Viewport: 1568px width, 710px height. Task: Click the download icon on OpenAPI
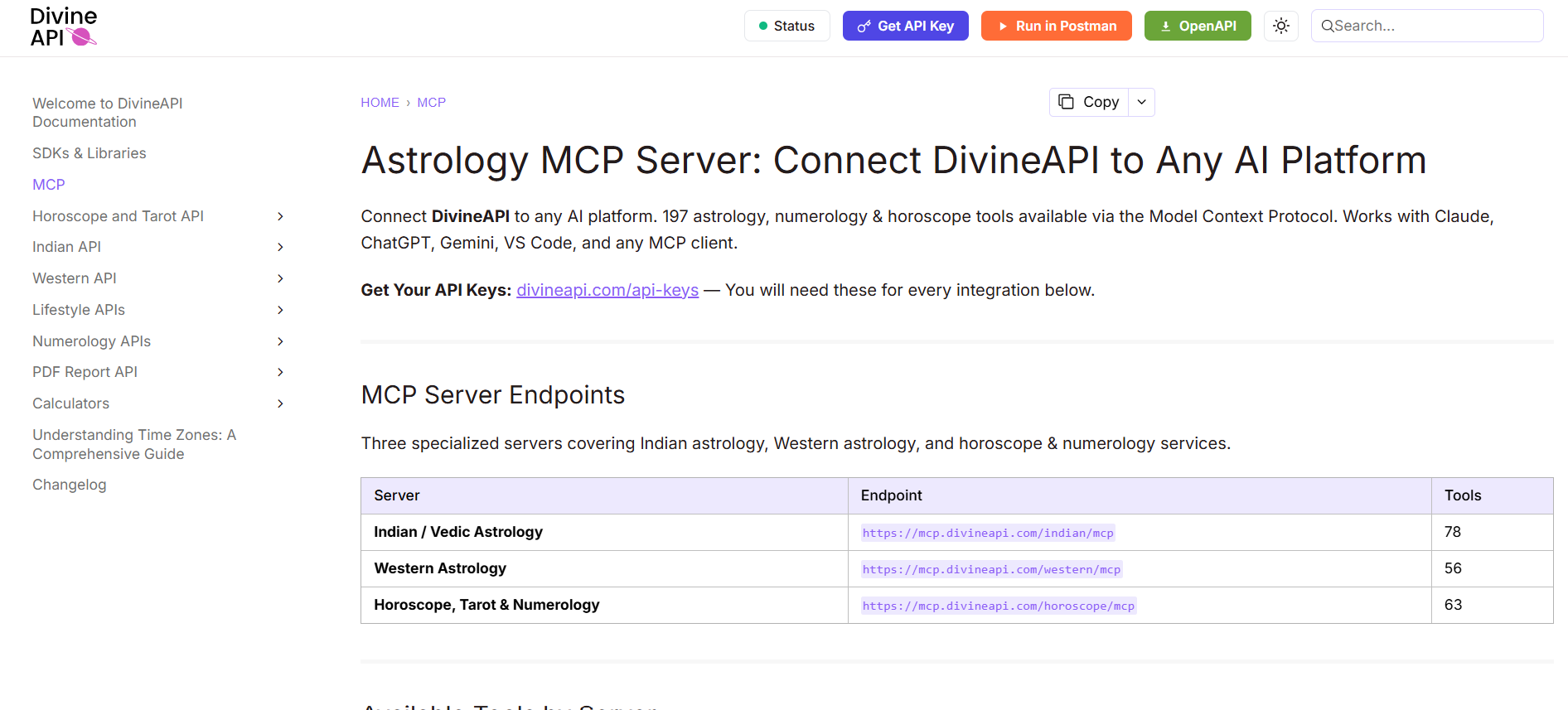coord(1166,27)
